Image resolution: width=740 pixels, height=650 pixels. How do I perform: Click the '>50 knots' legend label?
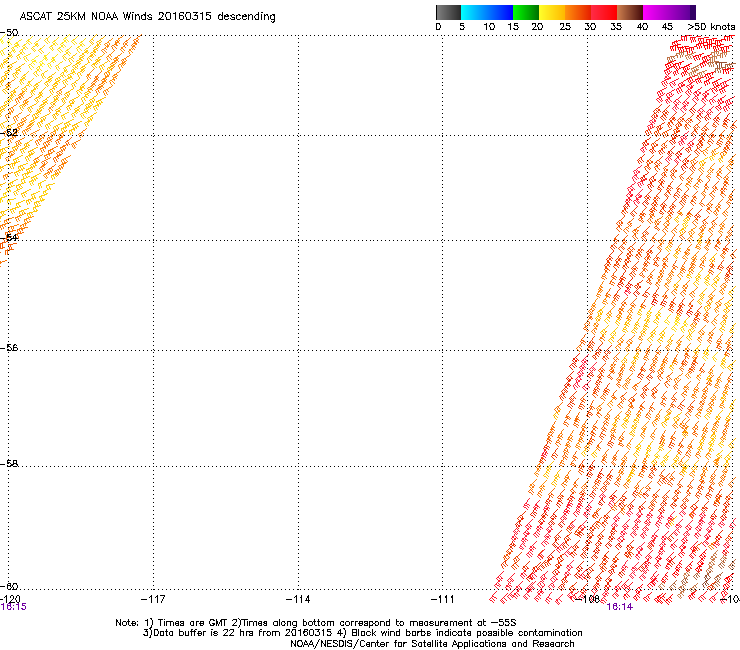point(711,27)
